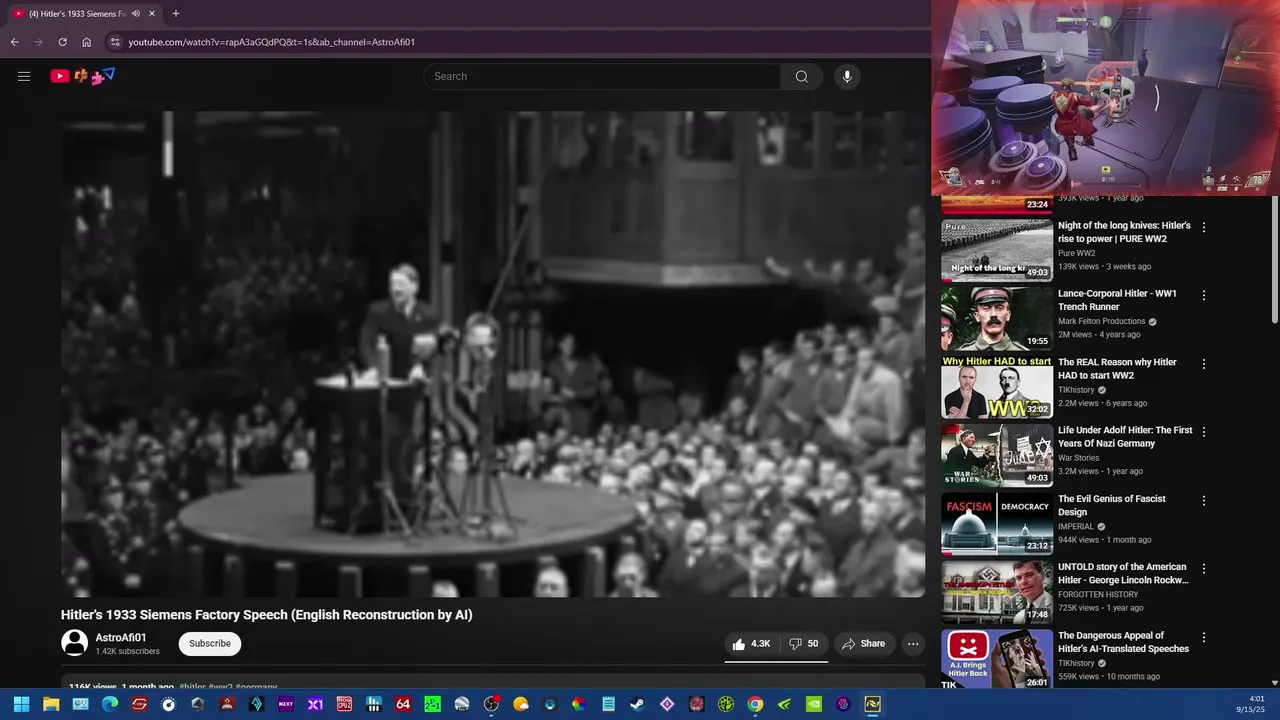Viewport: 1280px width, 720px height.
Task: Open Life Under Adolf Hitler video thumbnail
Action: pos(996,456)
